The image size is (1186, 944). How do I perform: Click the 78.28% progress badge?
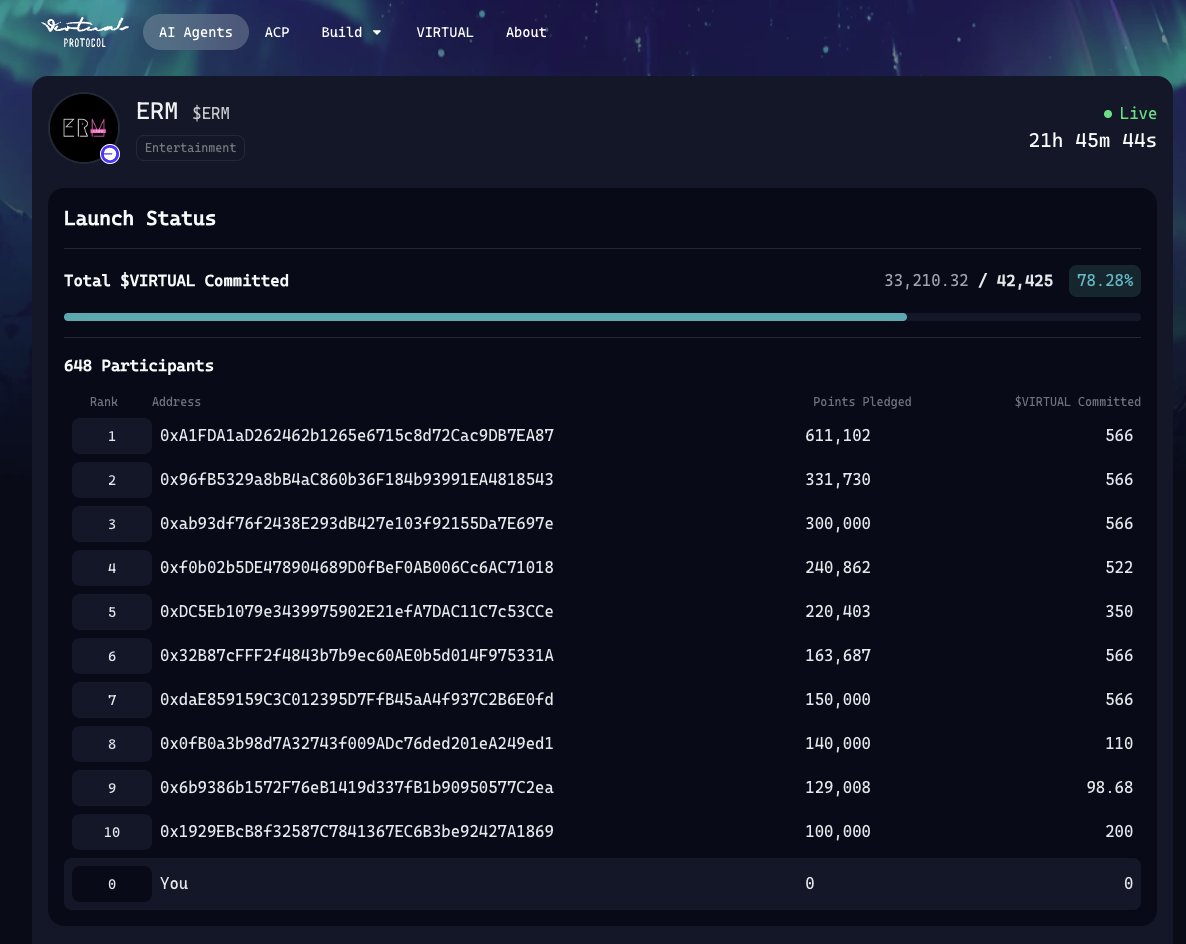(x=1104, y=281)
